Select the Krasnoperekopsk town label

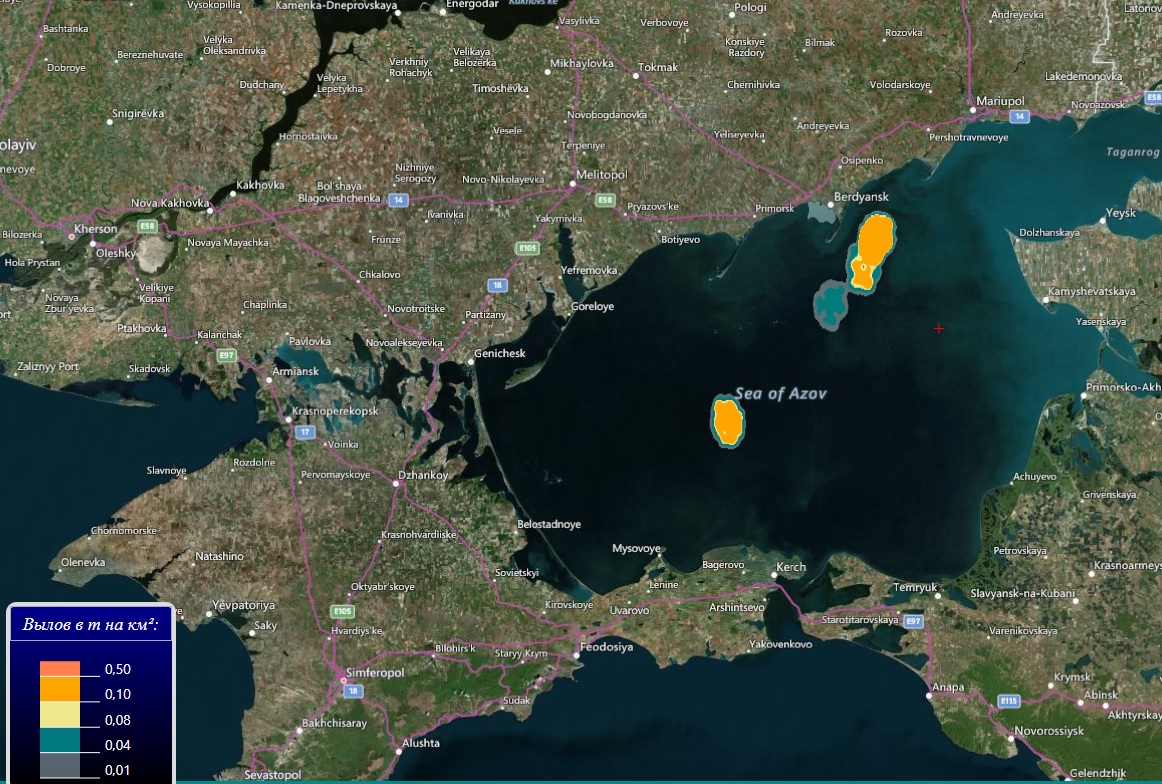click(334, 411)
